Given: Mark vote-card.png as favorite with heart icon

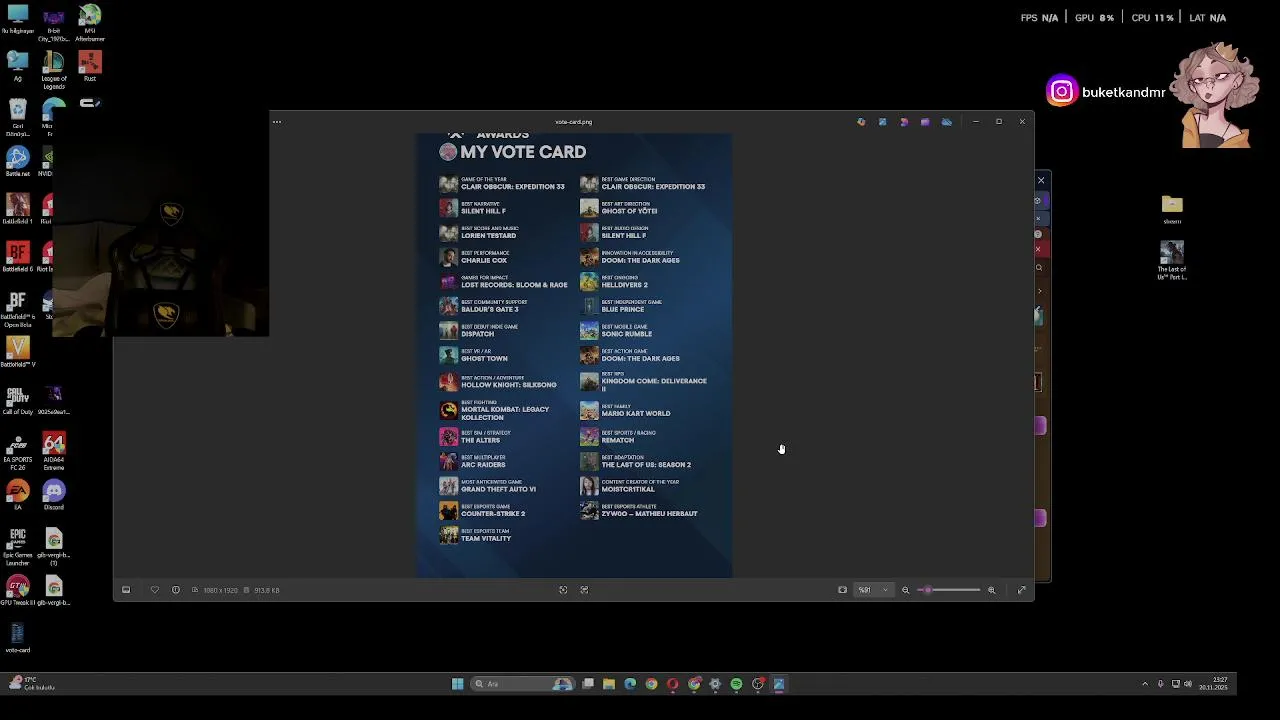Looking at the screenshot, I should click(154, 590).
